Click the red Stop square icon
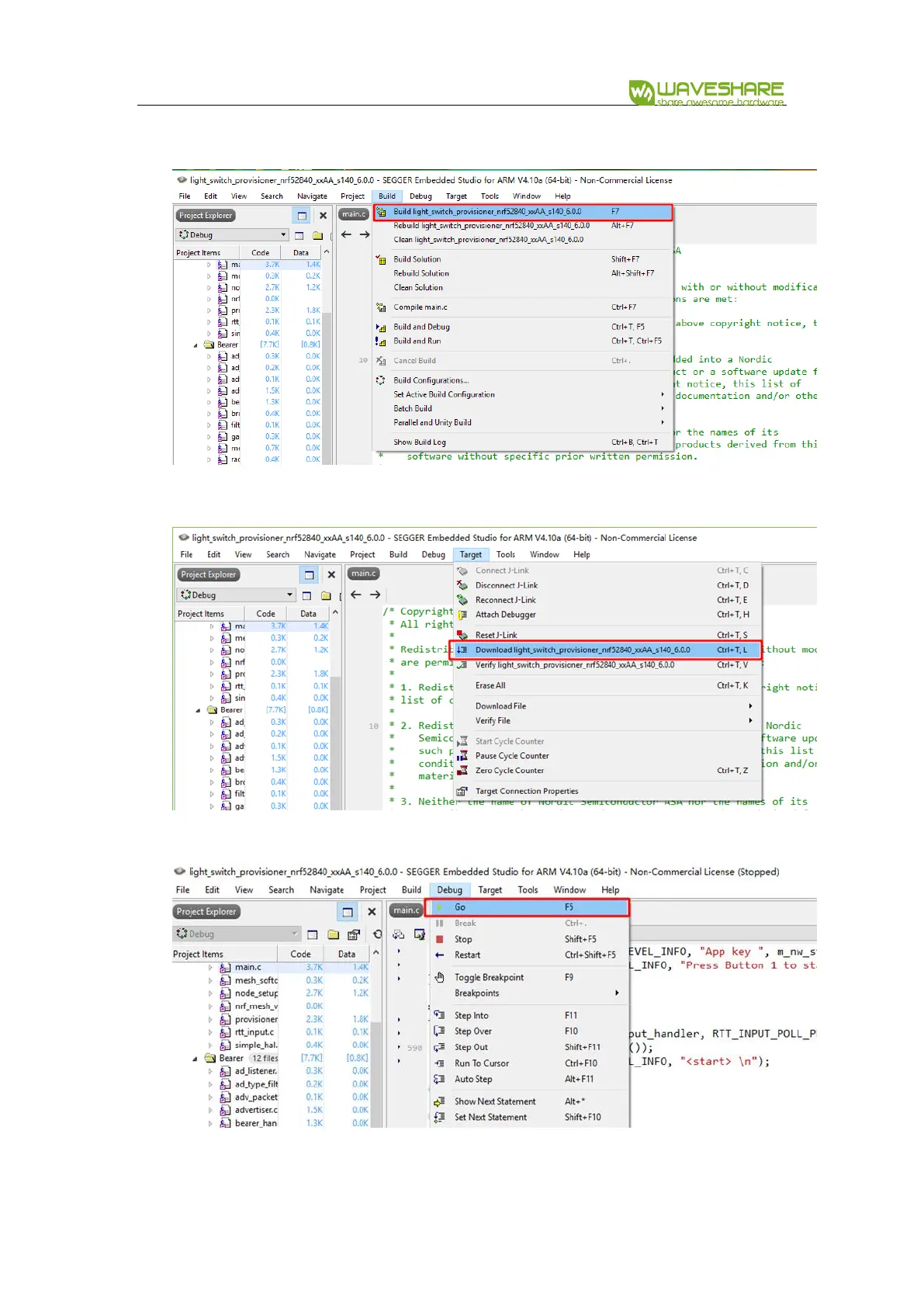This screenshot has height=1307, width=924. point(440,940)
